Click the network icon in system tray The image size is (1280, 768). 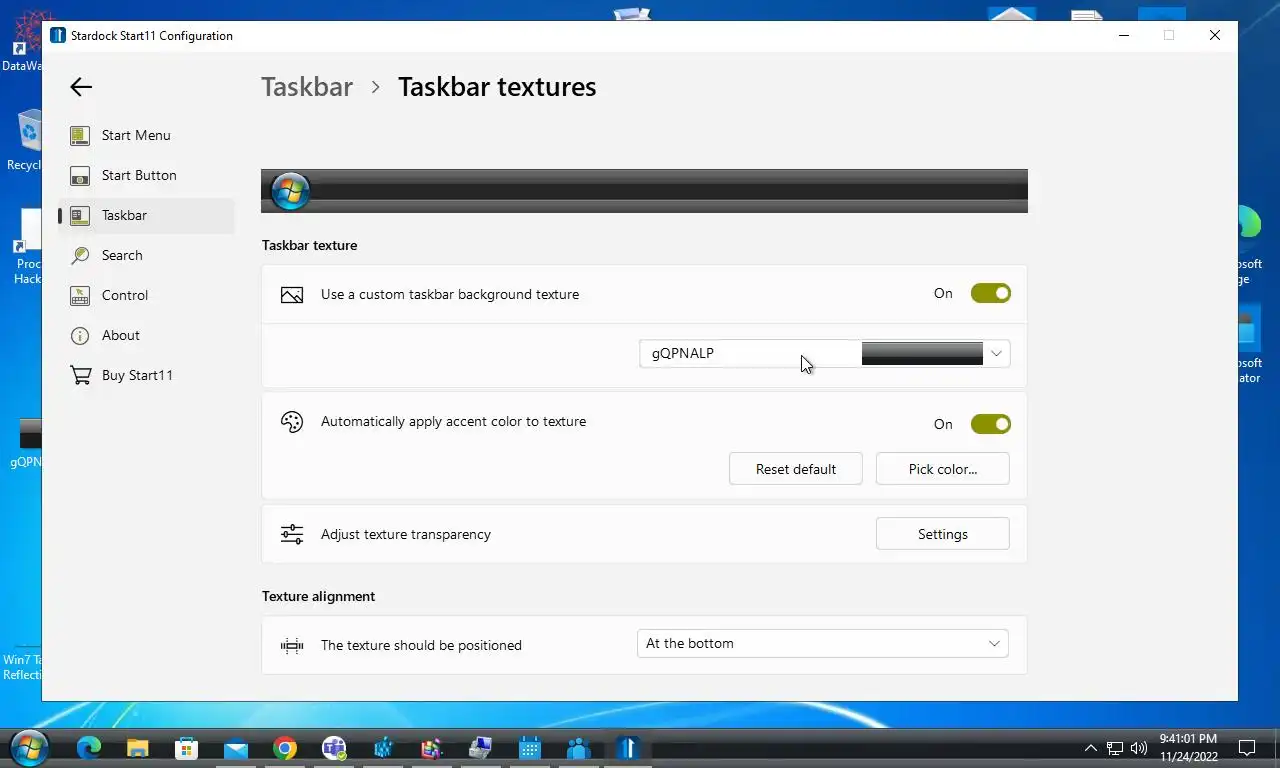point(1115,748)
